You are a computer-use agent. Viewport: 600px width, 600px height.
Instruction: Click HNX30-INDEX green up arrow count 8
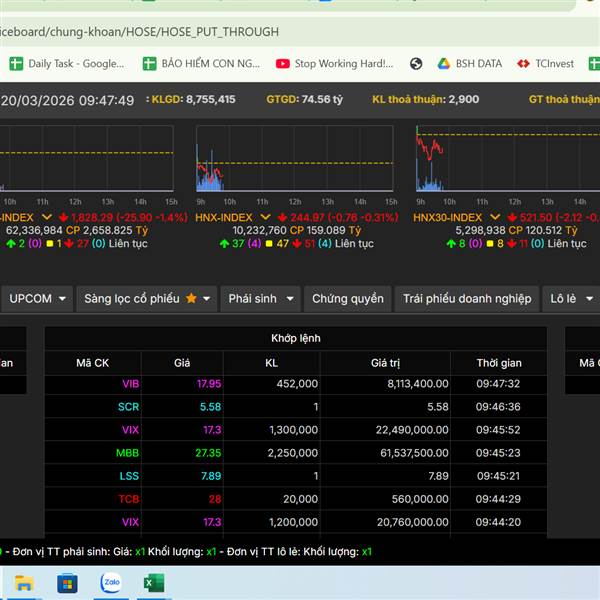(456, 243)
